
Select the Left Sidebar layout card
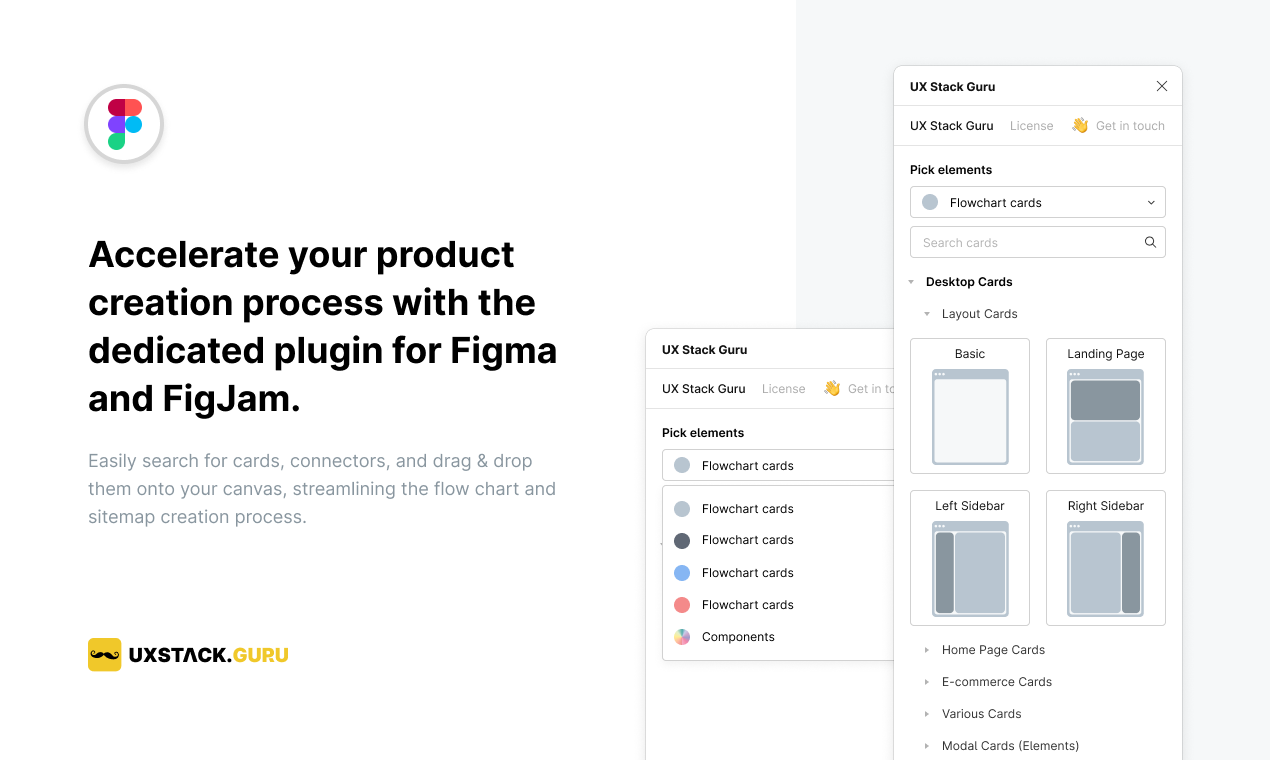[x=970, y=558]
